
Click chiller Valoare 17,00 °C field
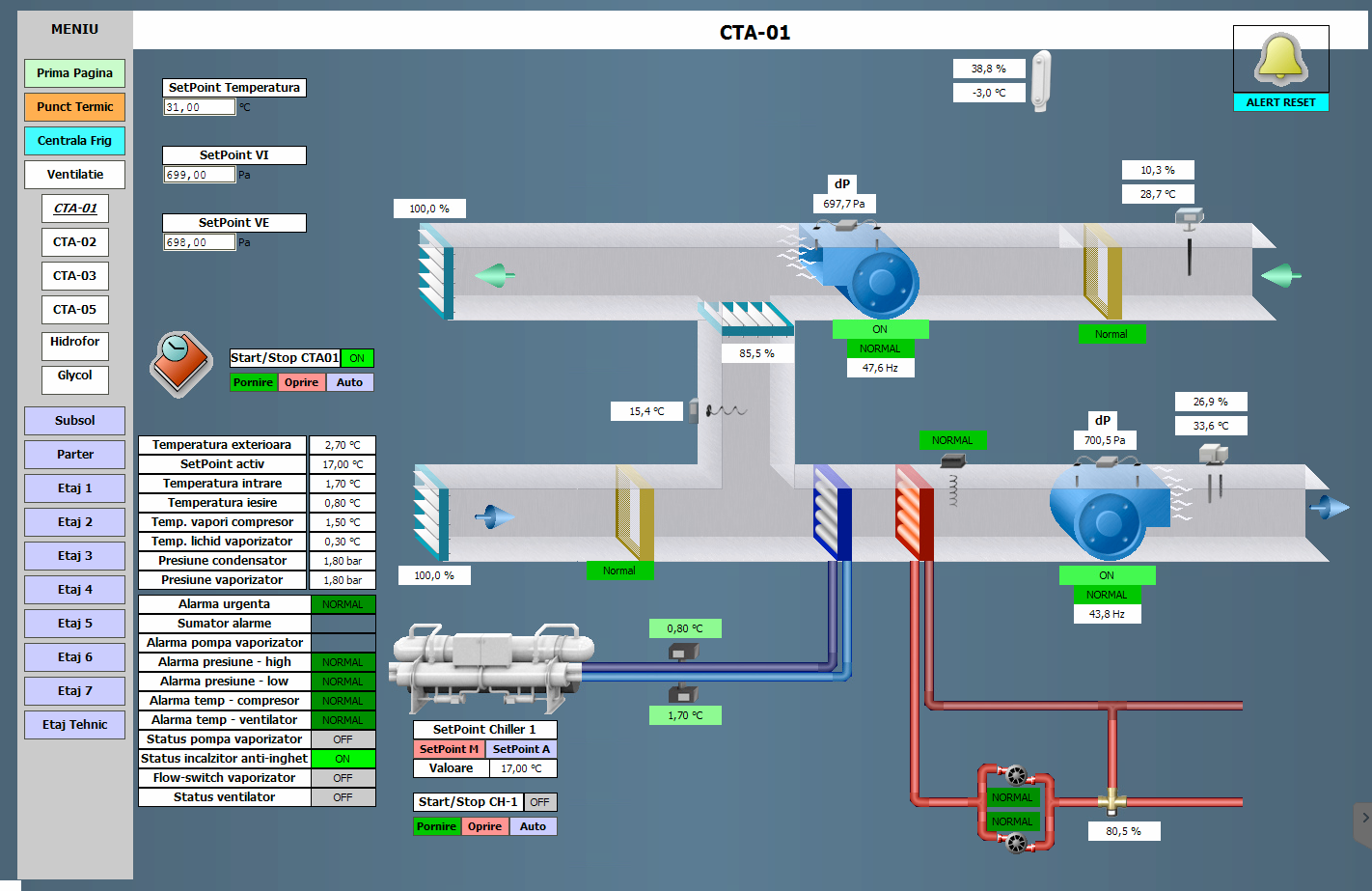coord(522,768)
